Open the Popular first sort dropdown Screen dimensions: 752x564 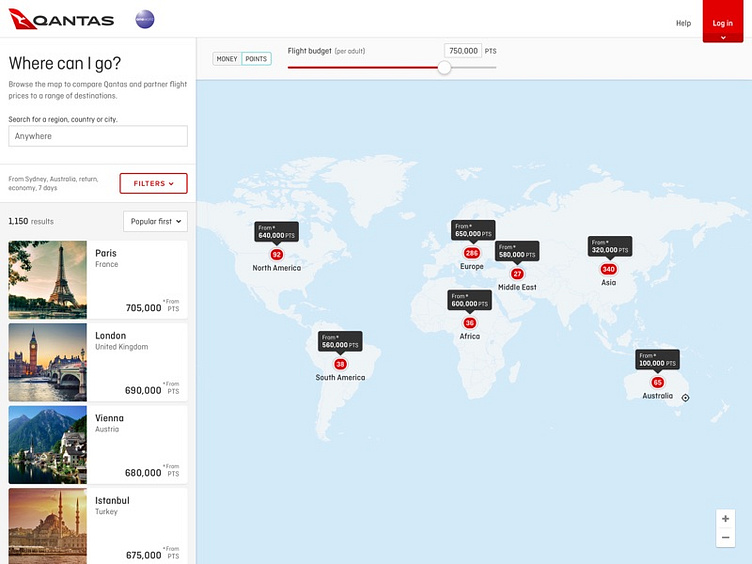155,221
